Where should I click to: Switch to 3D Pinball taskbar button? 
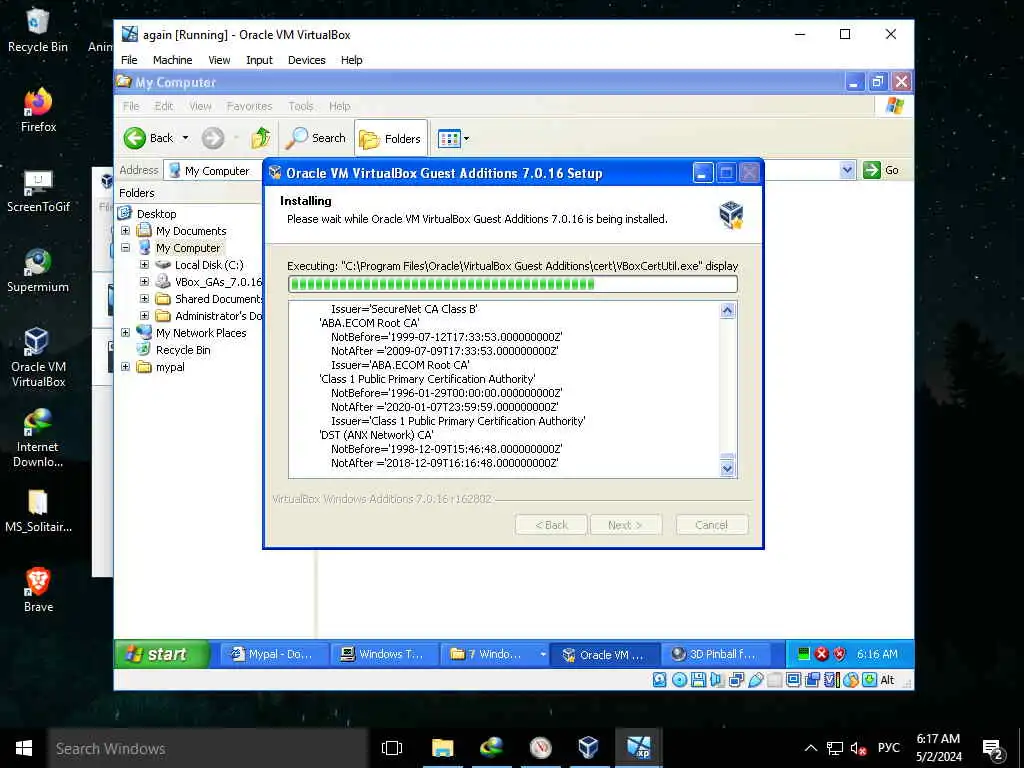point(715,654)
